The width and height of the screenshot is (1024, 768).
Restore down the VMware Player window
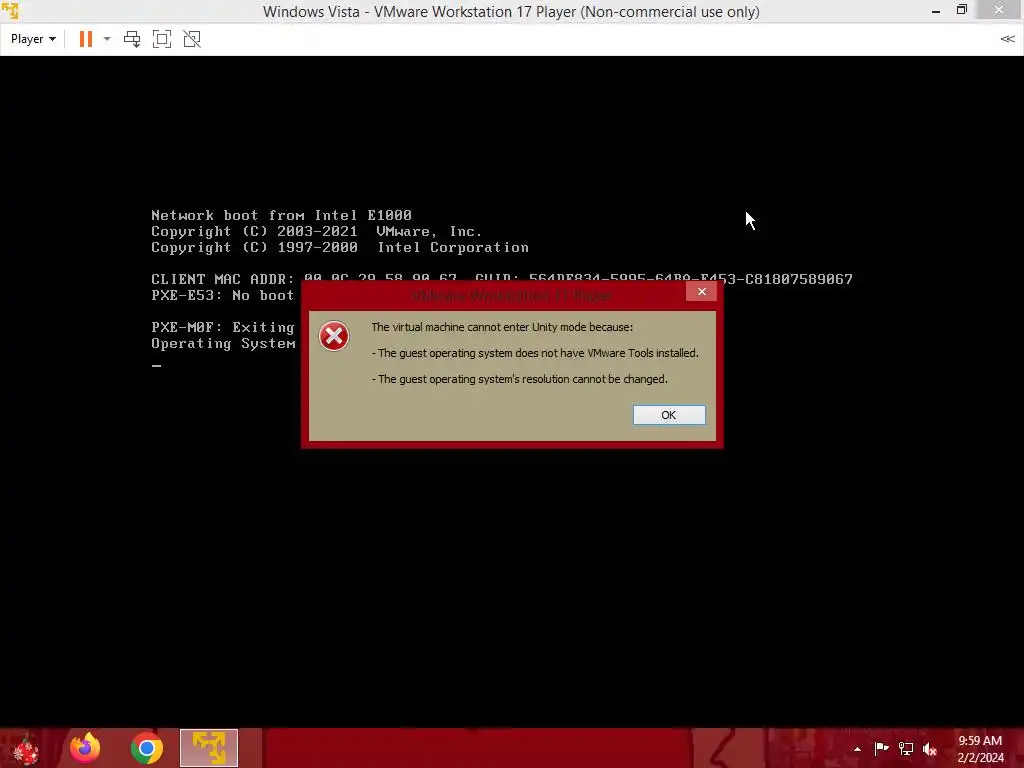(962, 10)
